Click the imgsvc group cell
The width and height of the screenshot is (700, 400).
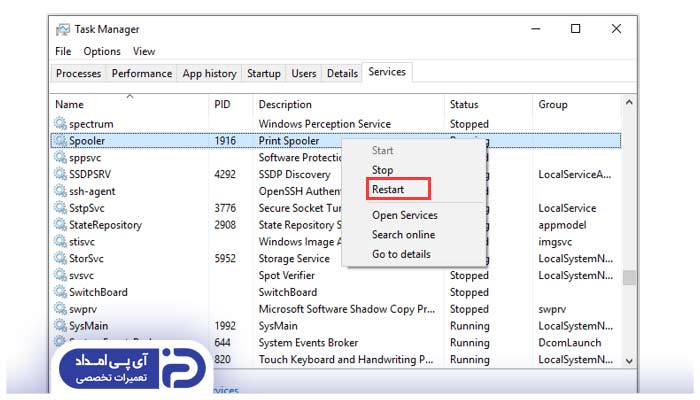tap(555, 242)
